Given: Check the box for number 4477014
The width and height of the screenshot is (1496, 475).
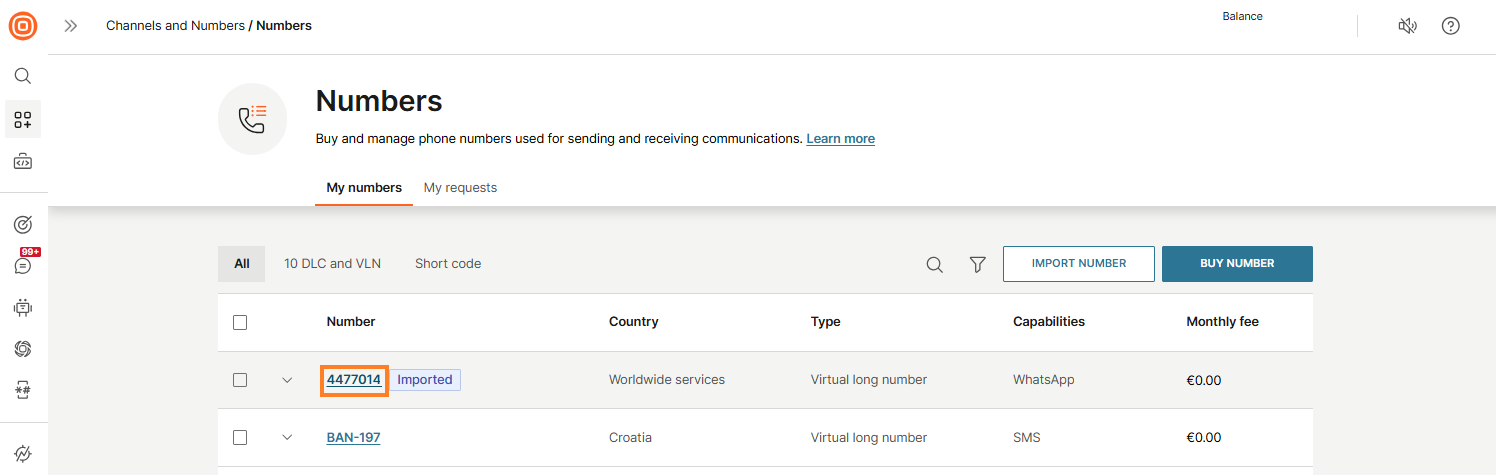Looking at the screenshot, I should (240, 380).
